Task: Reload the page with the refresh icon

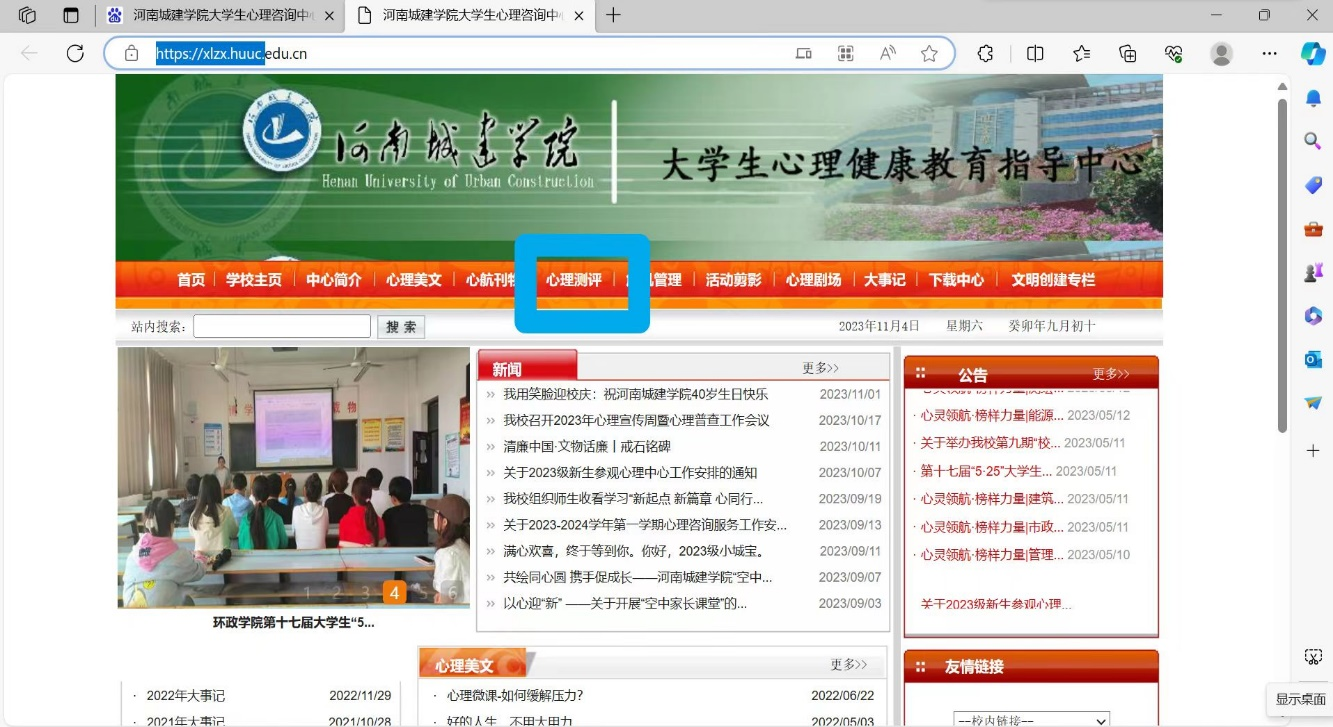Action: (x=75, y=54)
